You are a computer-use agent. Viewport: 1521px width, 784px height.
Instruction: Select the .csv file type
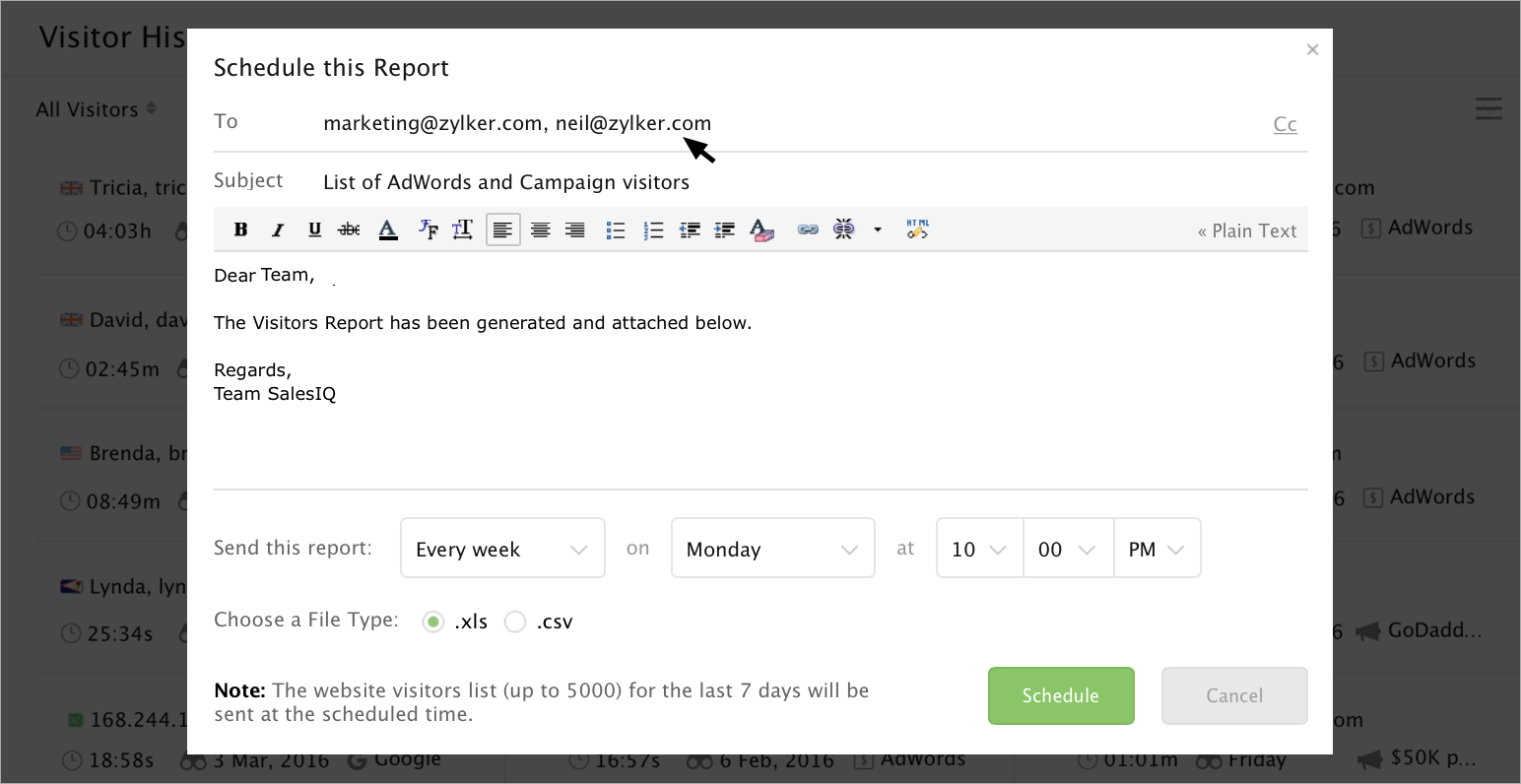click(515, 621)
